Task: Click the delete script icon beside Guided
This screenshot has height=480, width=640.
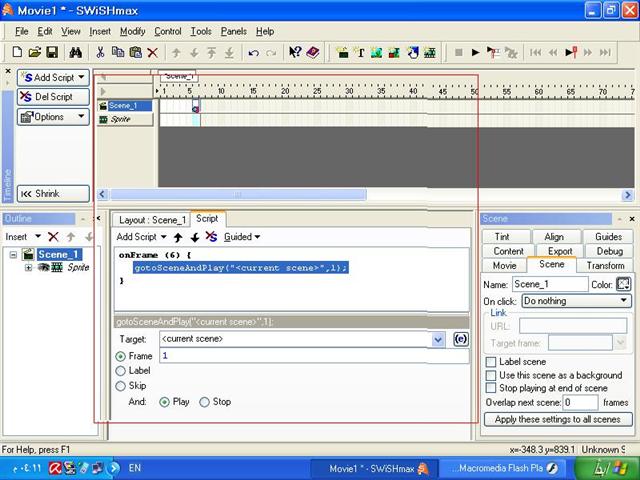Action: [x=210, y=237]
